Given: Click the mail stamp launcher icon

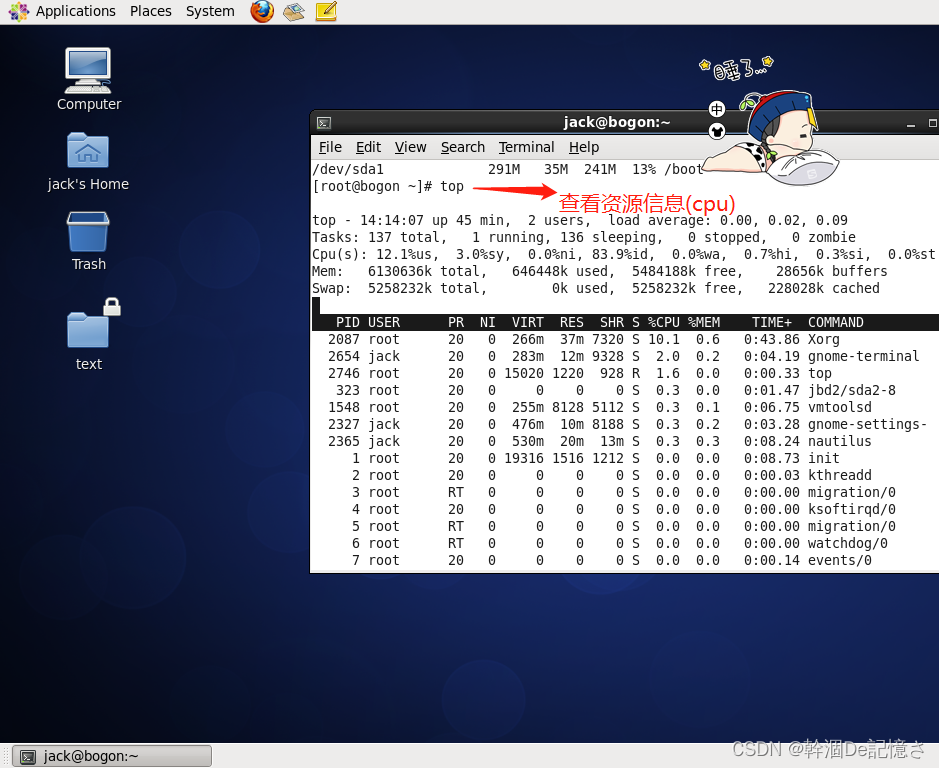Looking at the screenshot, I should tap(293, 11).
